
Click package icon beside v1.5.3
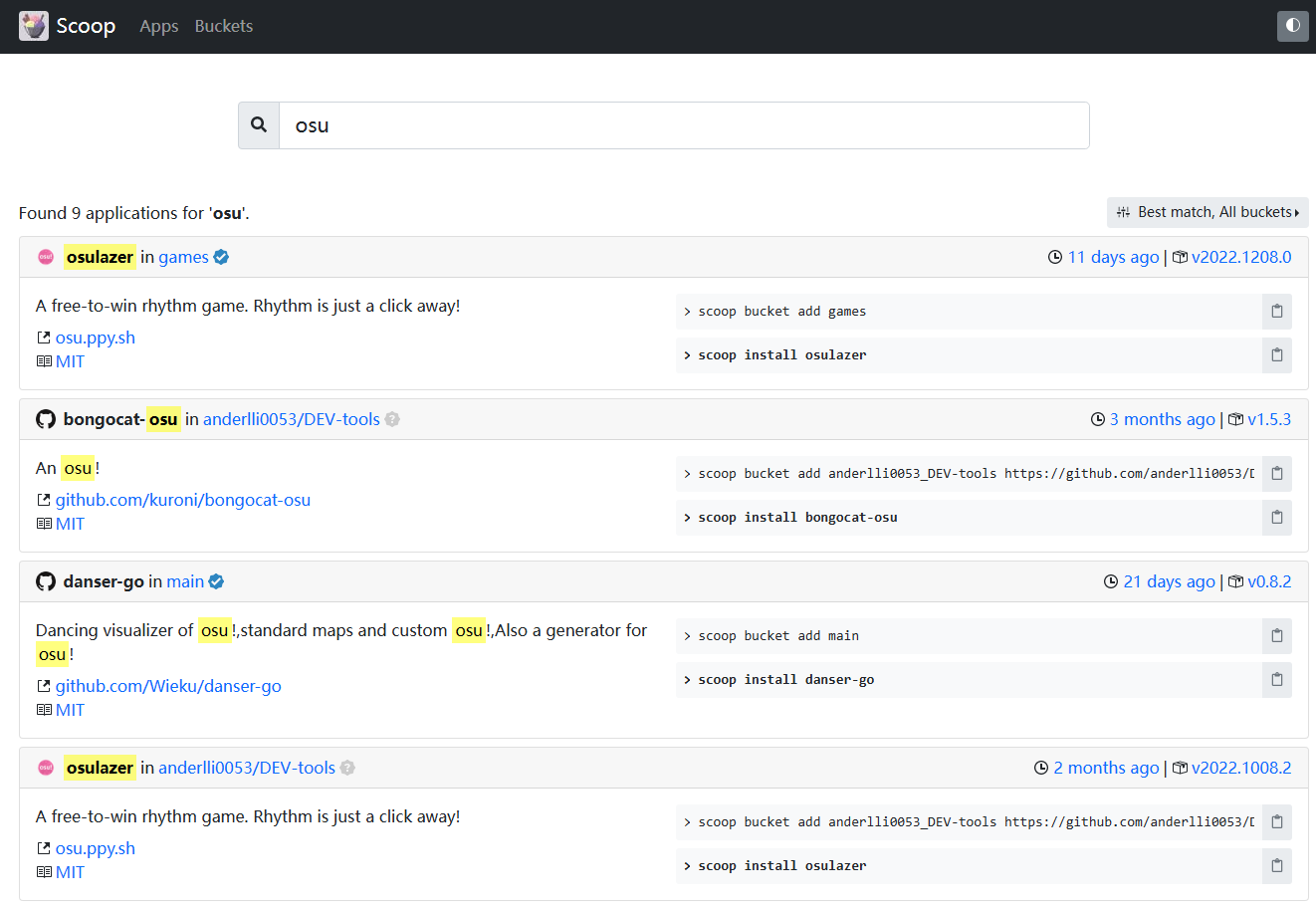(1236, 419)
